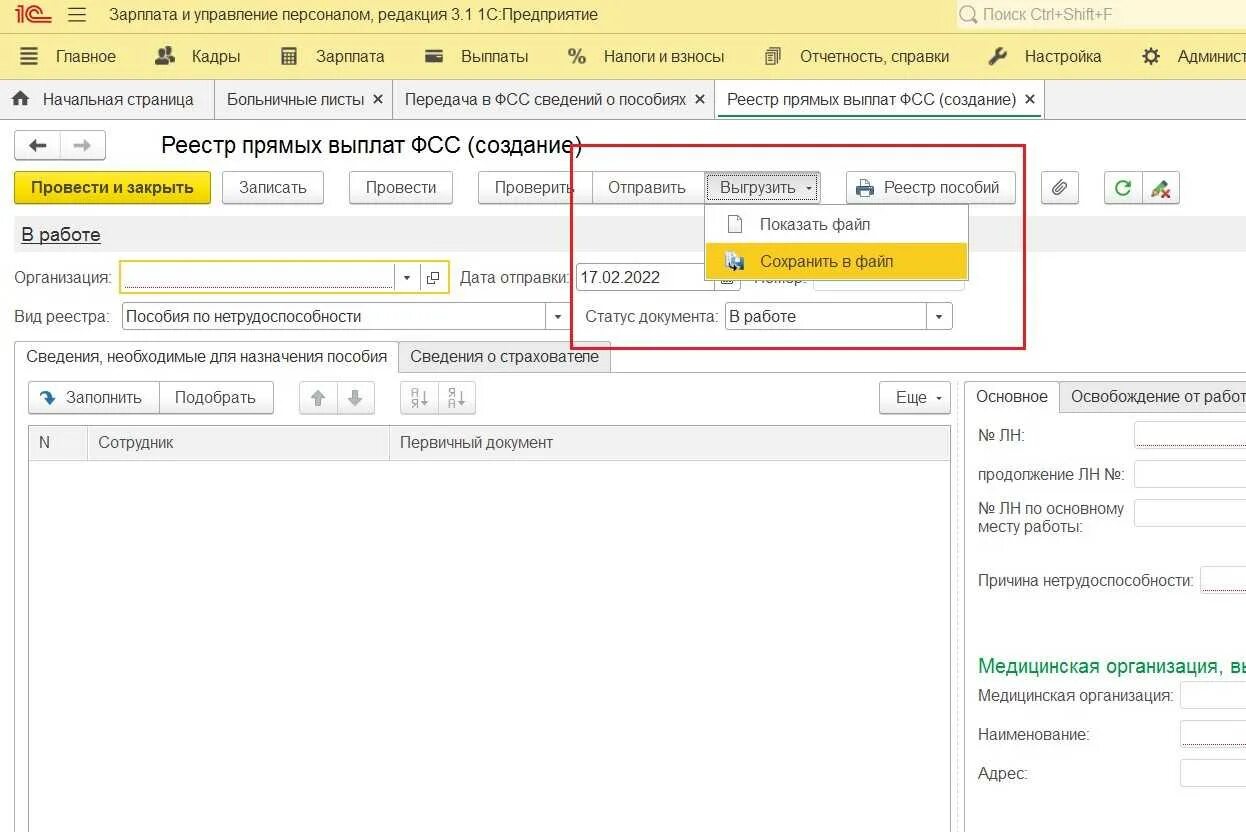
Task: Select the Основное tab
Action: (x=1012, y=396)
